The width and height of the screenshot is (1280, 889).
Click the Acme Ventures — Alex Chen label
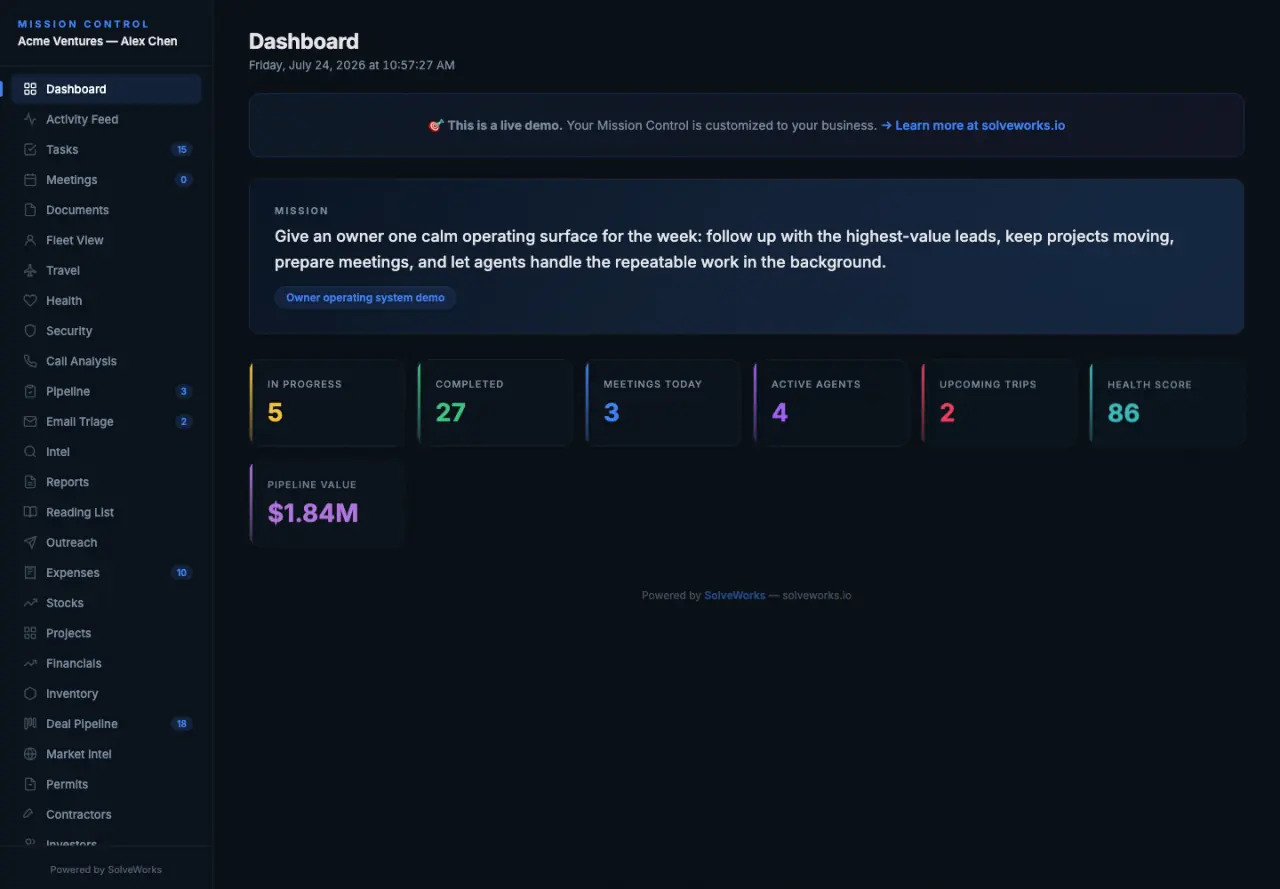98,41
